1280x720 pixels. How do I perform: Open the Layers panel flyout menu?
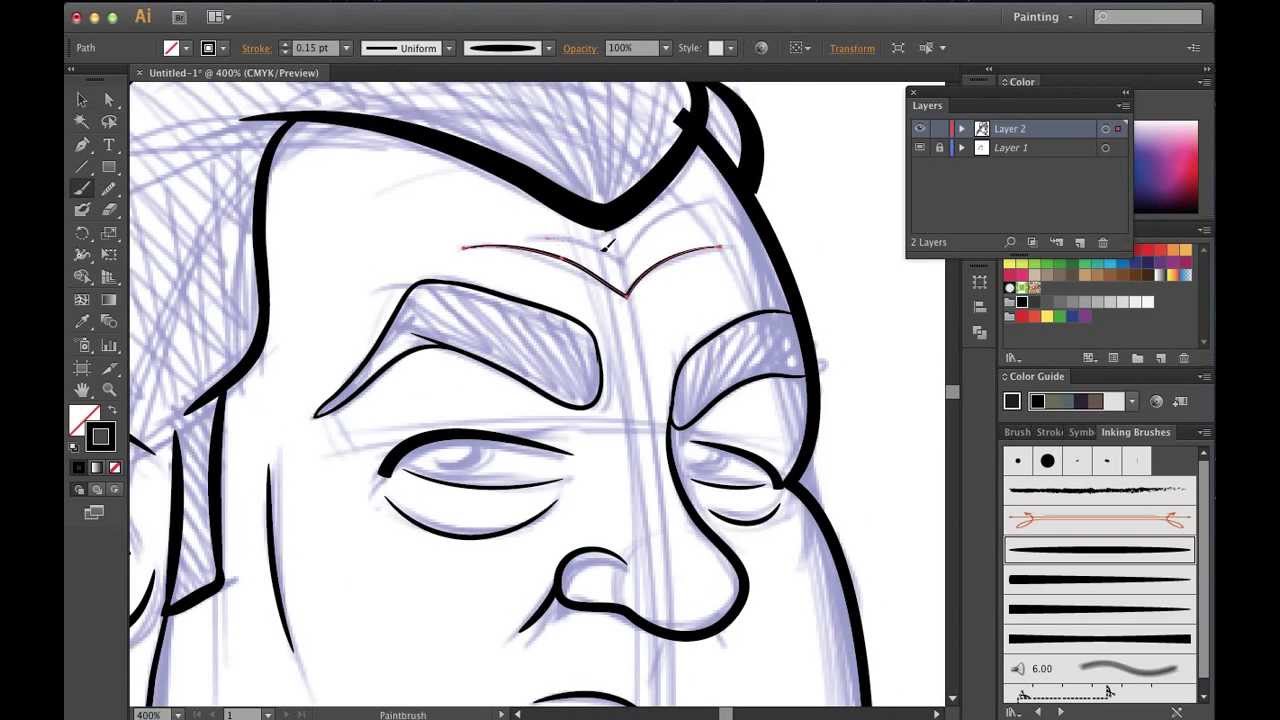click(1124, 105)
